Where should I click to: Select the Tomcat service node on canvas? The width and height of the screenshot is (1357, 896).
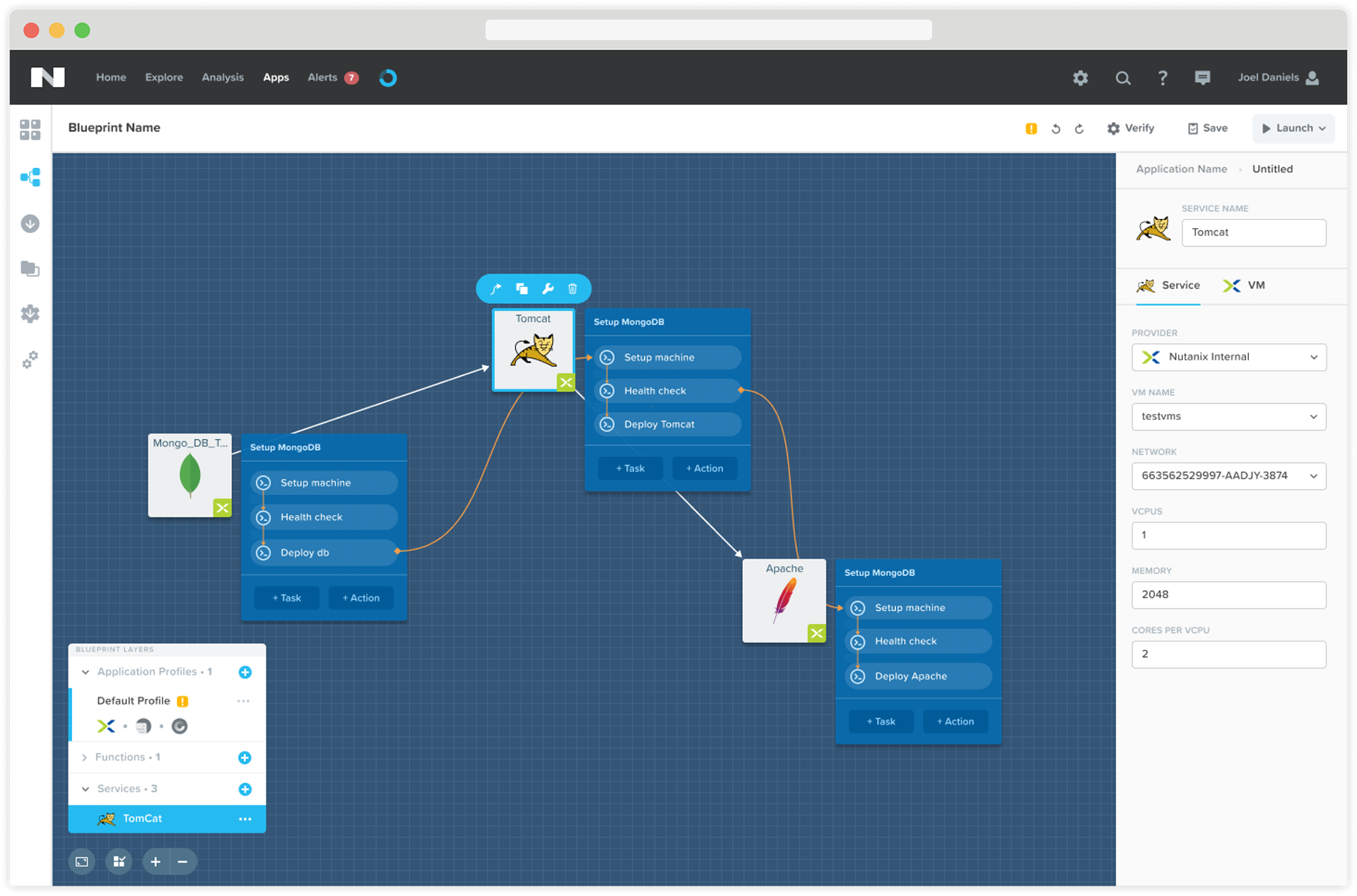tap(534, 350)
